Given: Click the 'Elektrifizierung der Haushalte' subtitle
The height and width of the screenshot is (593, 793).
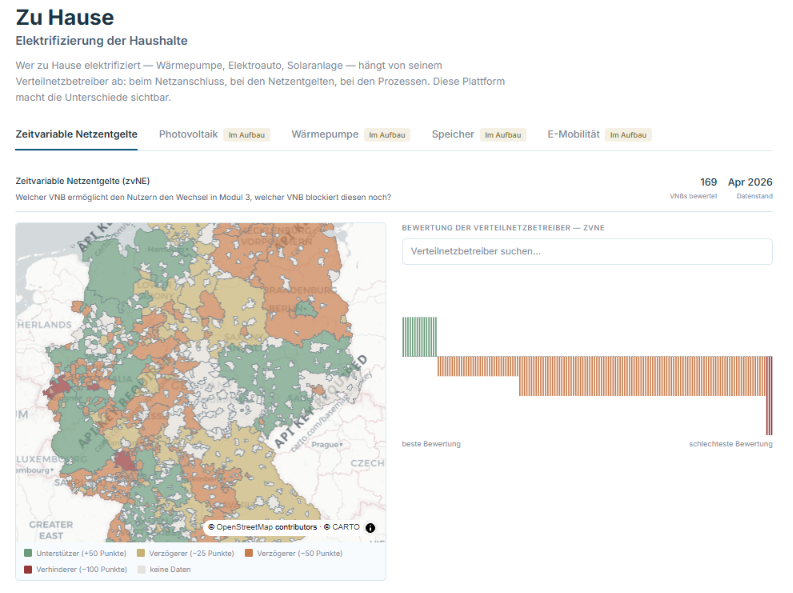Looking at the screenshot, I should pos(101,41).
